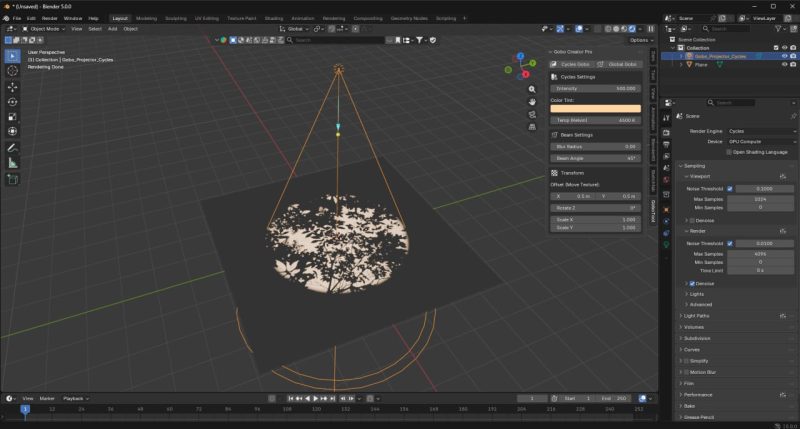Hide the Plane object in the outliner
Screen dimensions: 800x429
point(784,66)
